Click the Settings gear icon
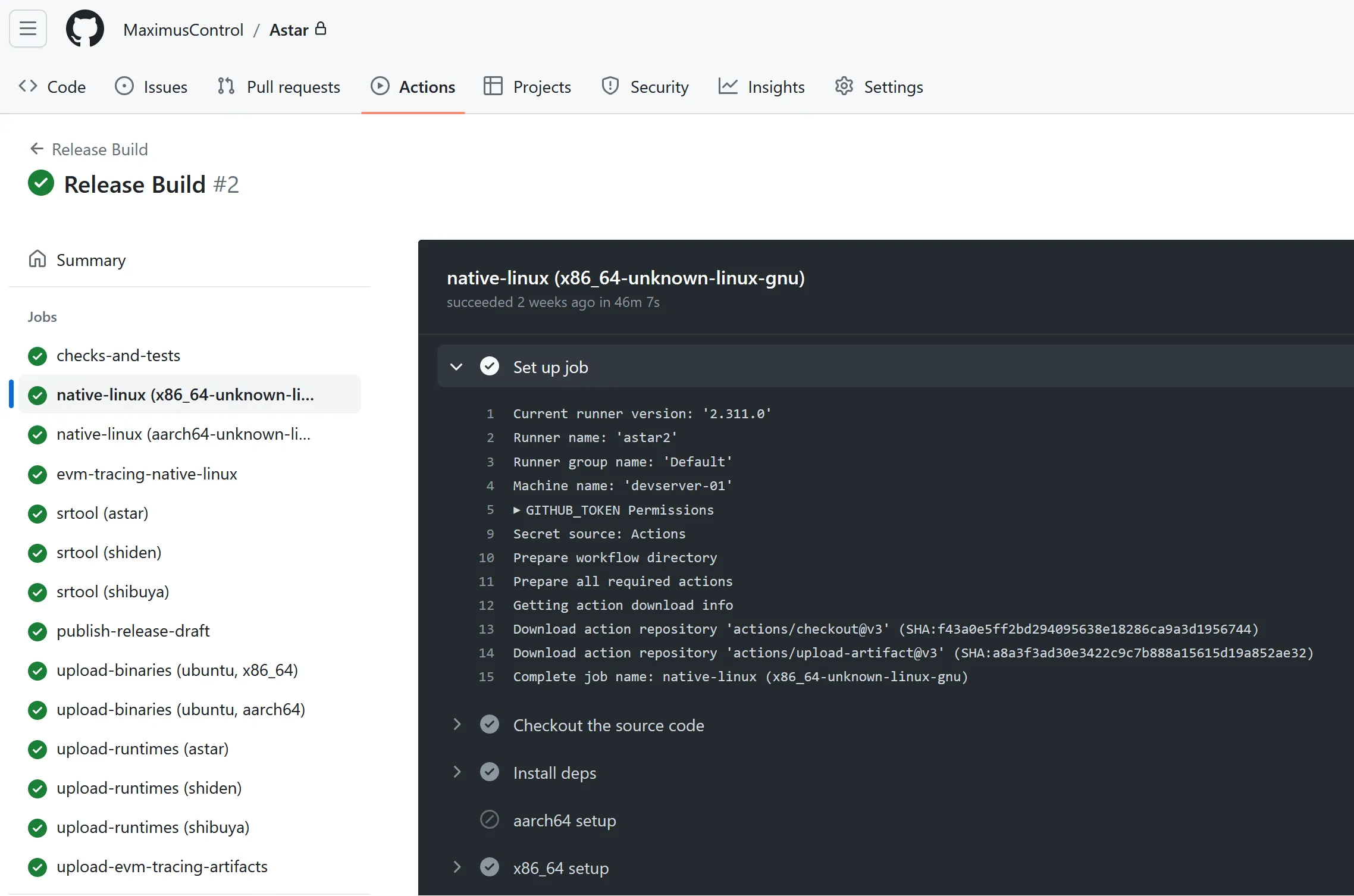1354x896 pixels. click(844, 86)
